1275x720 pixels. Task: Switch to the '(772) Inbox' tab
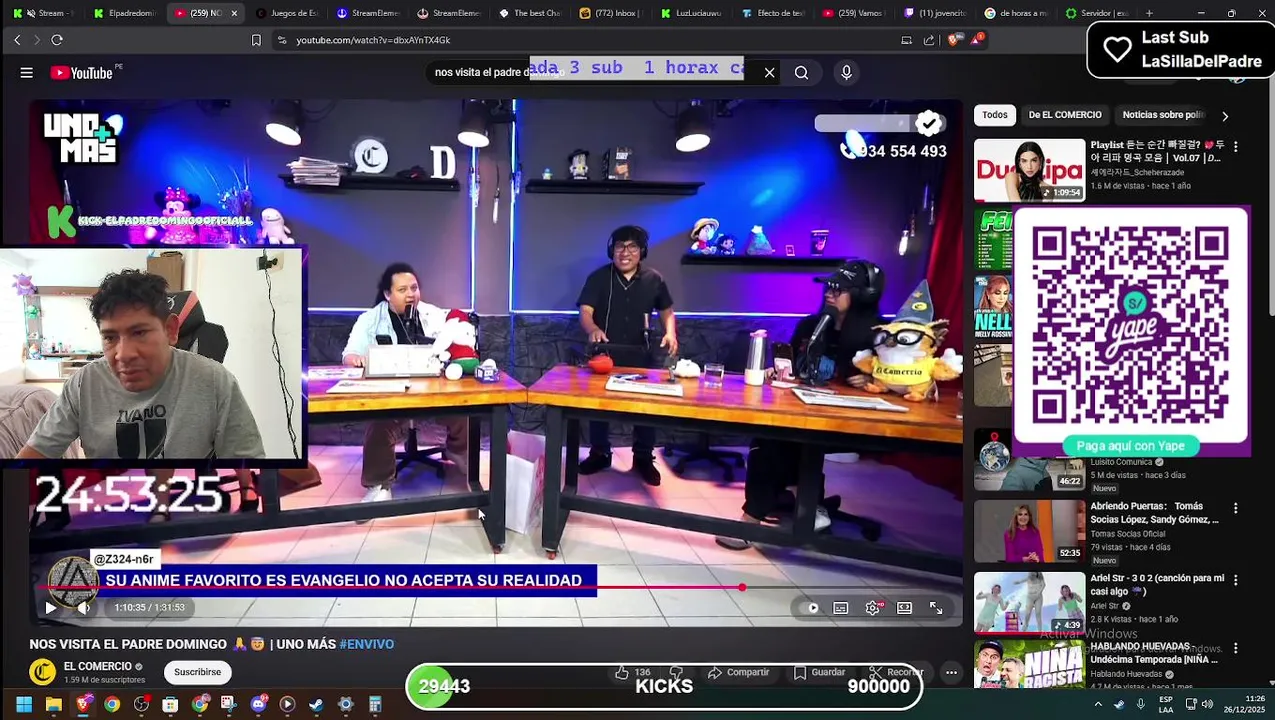[x=610, y=13]
